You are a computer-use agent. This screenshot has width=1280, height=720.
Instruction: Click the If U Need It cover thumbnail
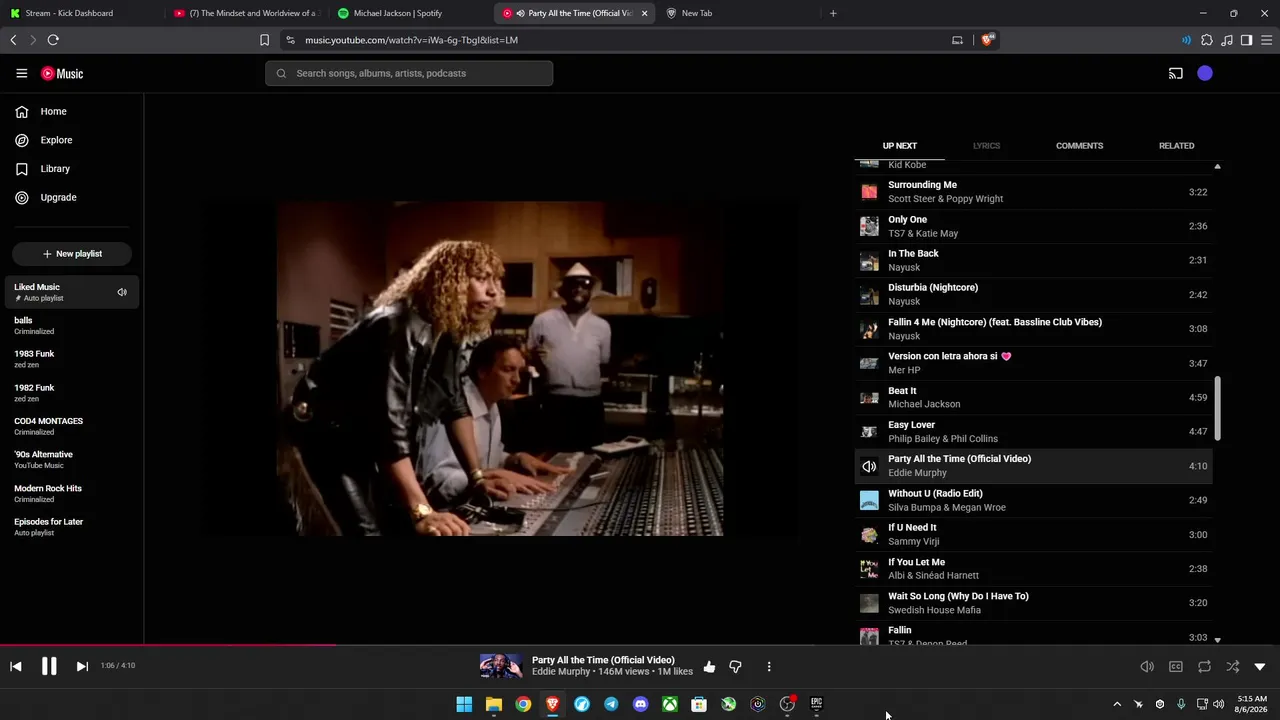click(x=869, y=535)
